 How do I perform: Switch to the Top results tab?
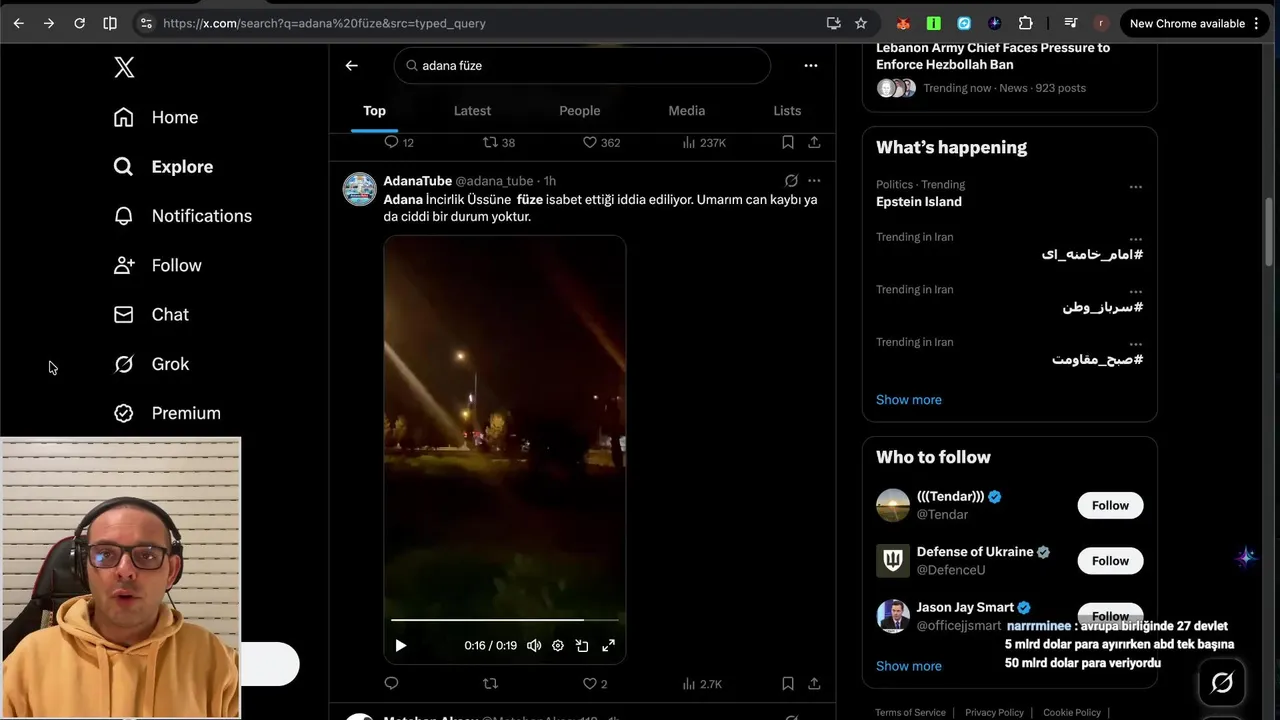tap(375, 111)
